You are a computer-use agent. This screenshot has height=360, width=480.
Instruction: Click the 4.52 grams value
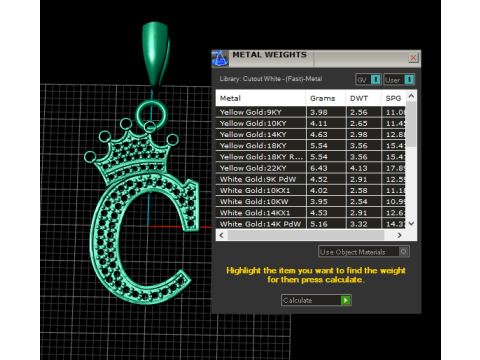coord(319,179)
